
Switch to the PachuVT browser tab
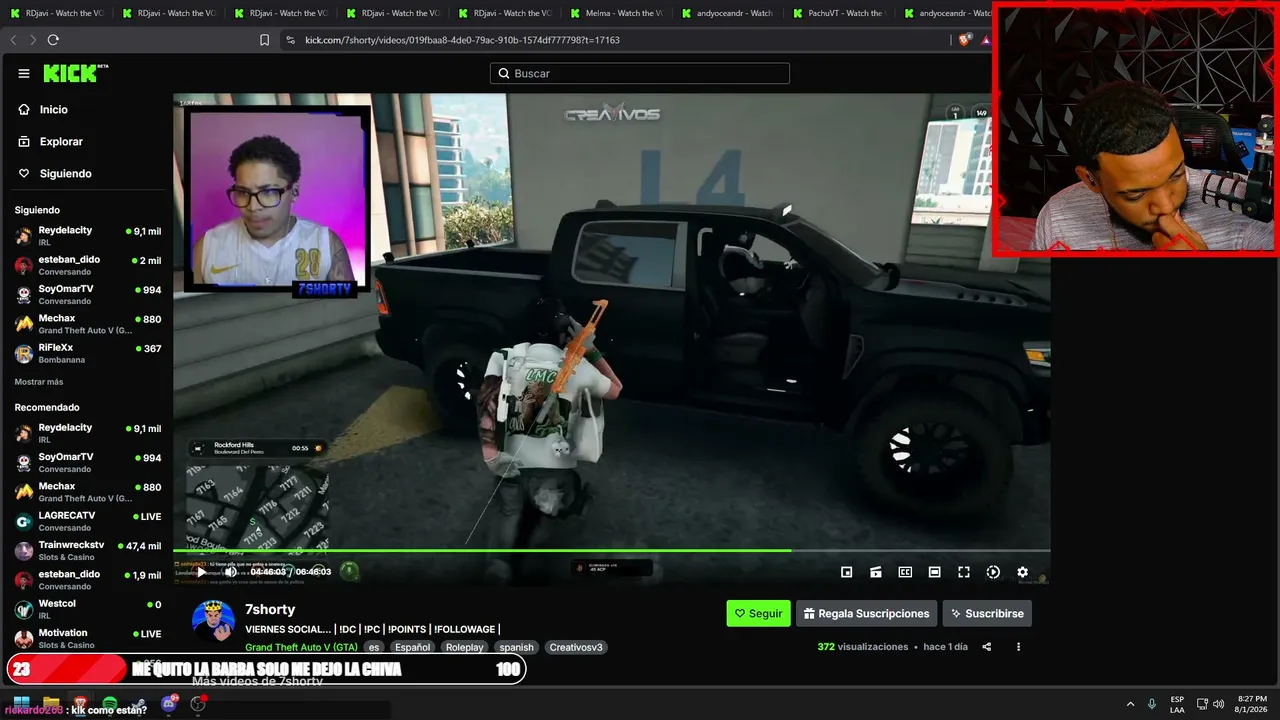[840, 13]
